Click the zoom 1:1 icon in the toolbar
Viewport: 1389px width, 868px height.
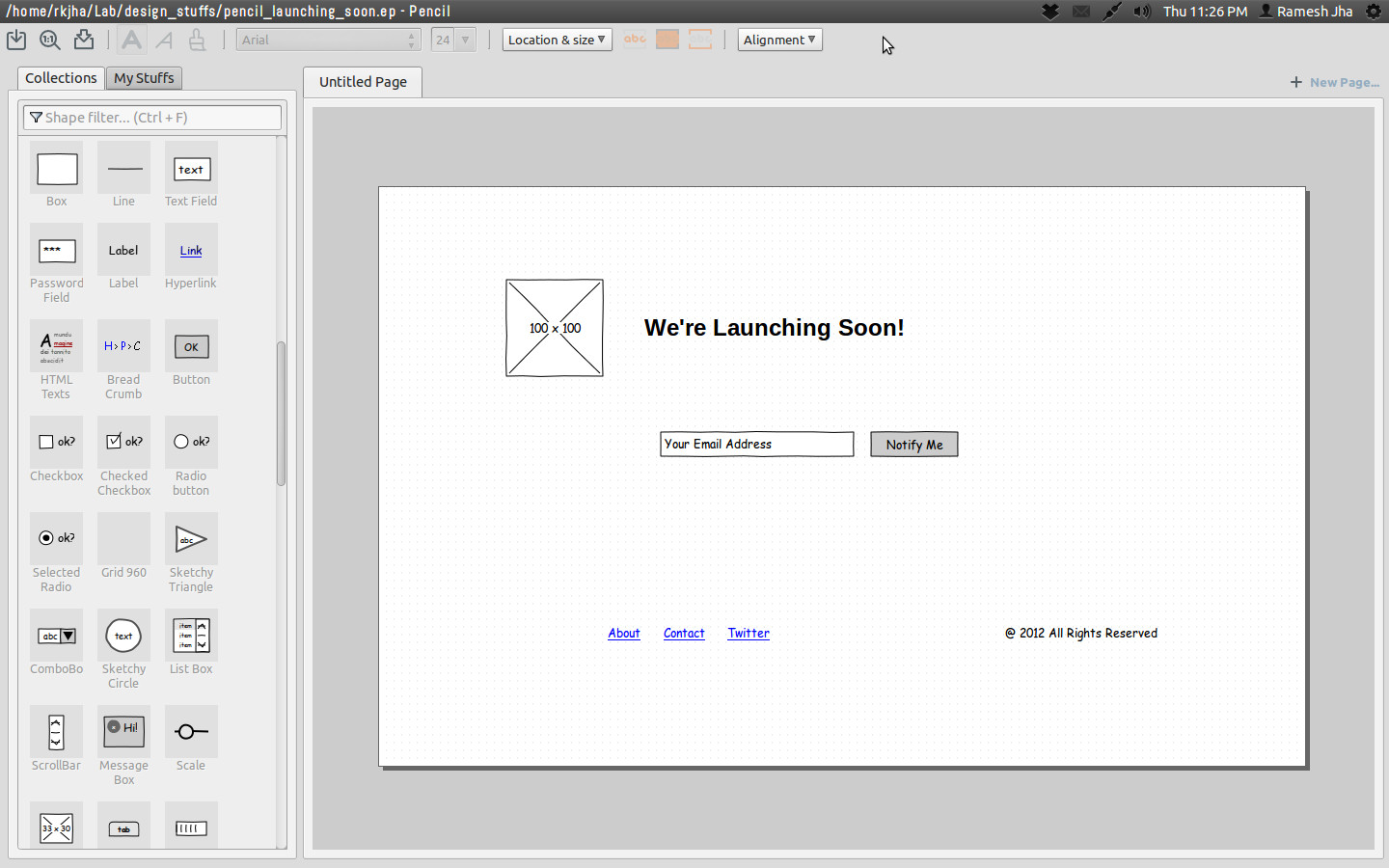(x=49, y=40)
